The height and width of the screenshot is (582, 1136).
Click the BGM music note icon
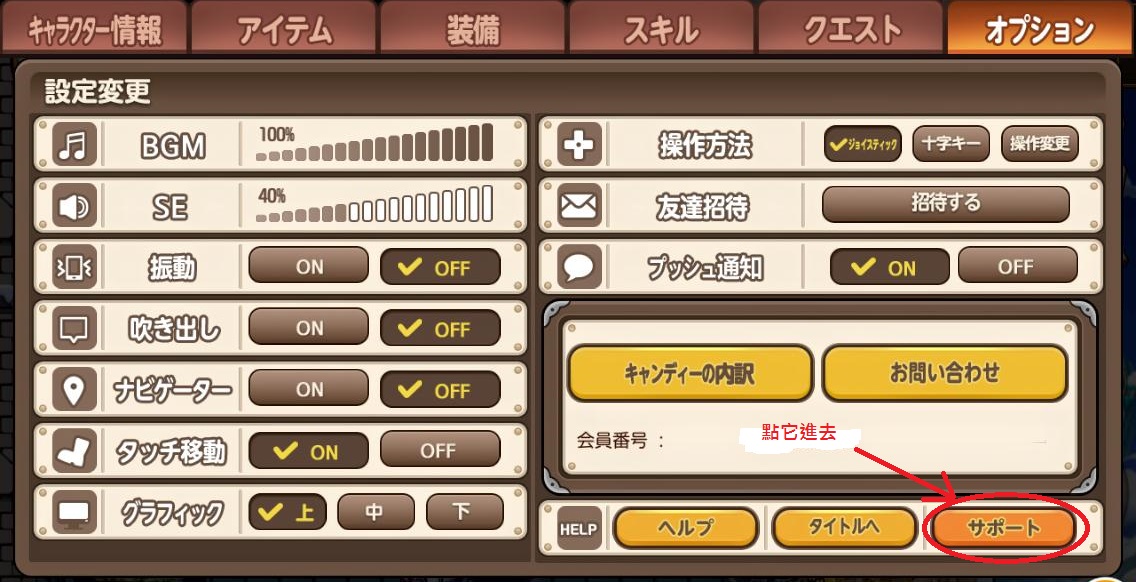tap(75, 146)
